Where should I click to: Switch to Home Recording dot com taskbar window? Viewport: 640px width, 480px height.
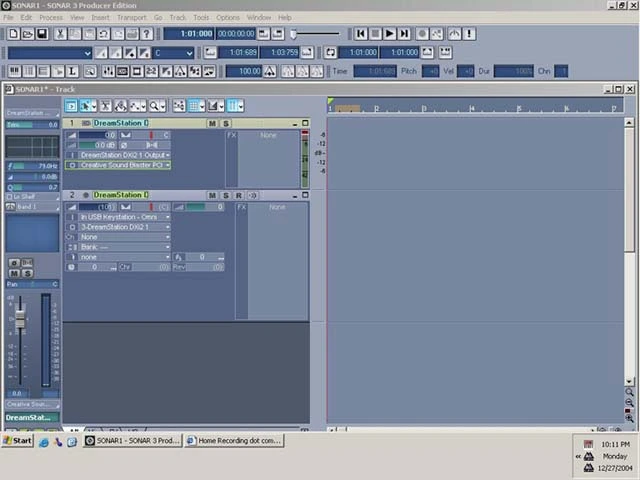[x=234, y=441]
